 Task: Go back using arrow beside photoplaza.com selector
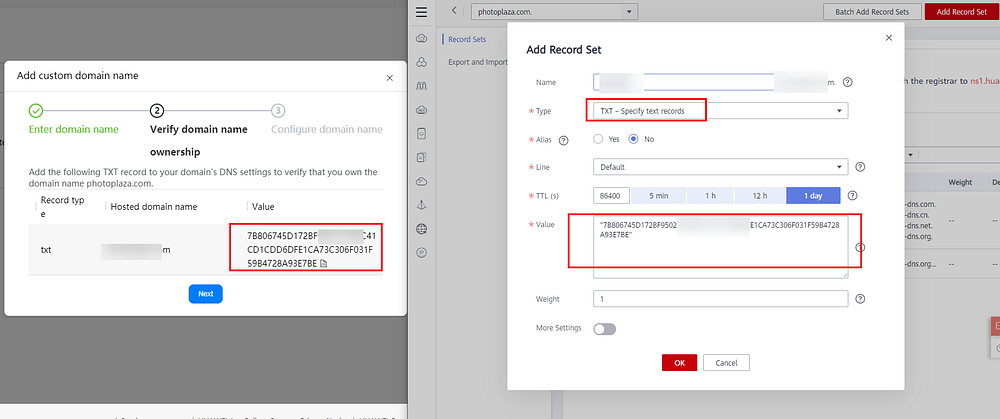454,11
